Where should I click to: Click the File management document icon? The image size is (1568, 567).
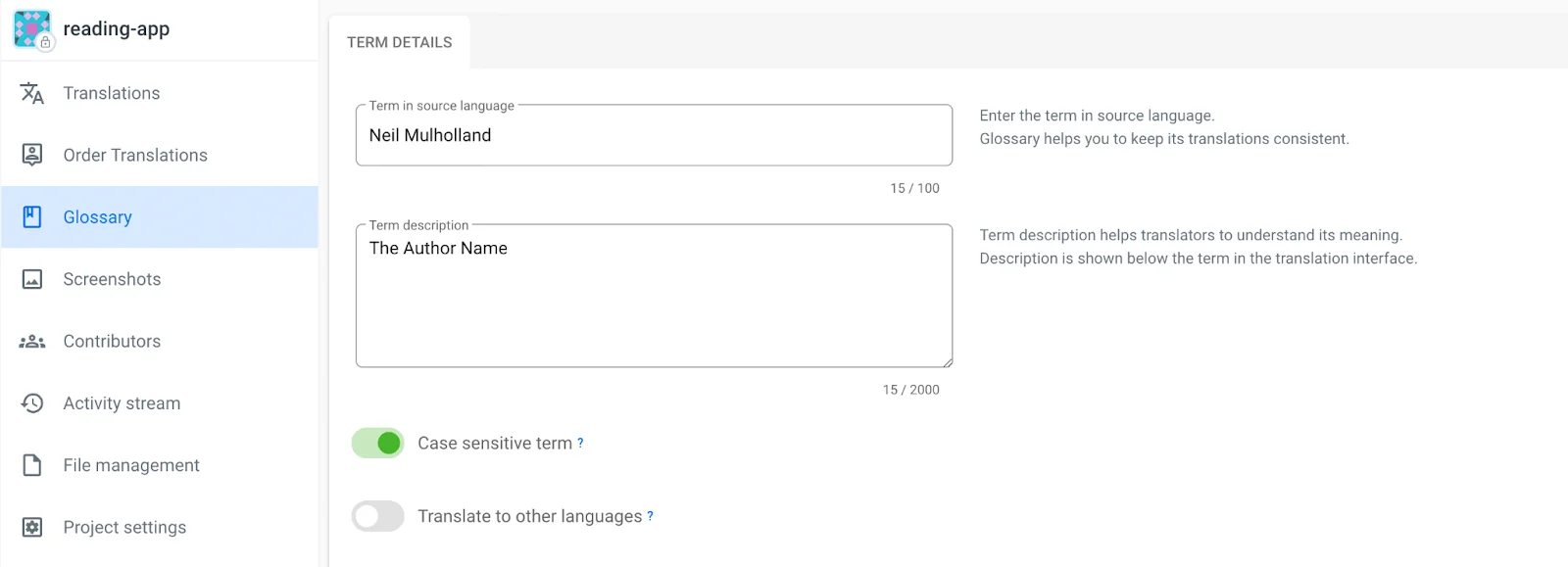click(32, 465)
